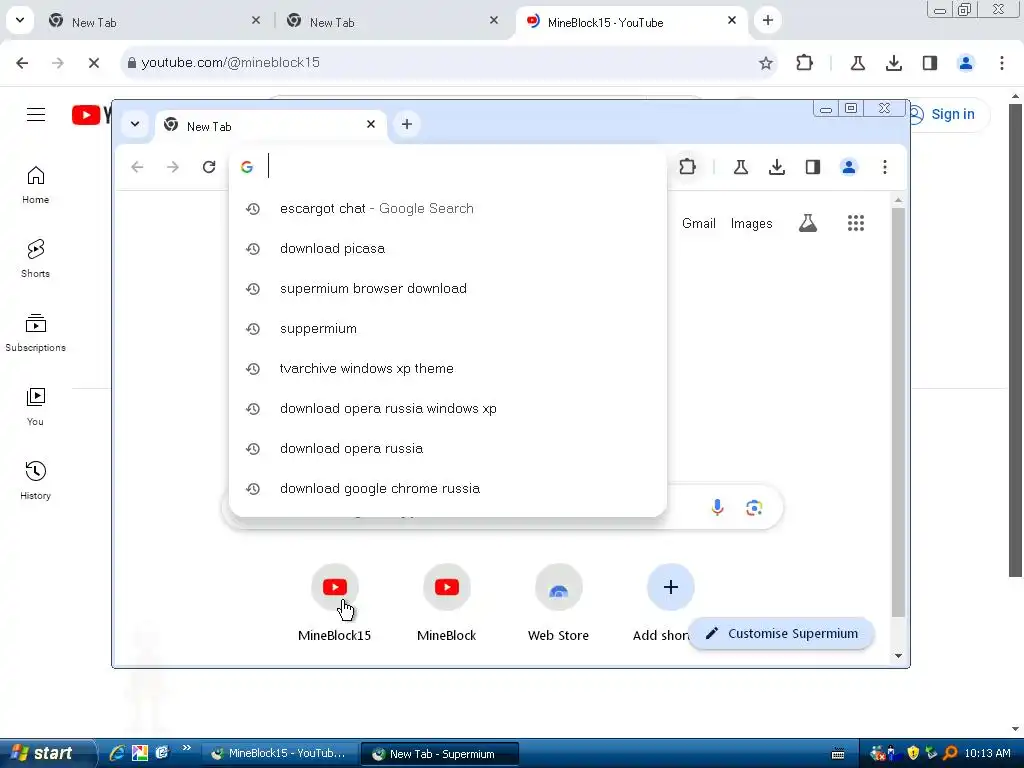Open Downloads in front window toolbar
Viewport: 1024px width, 768px height.
[x=776, y=167]
